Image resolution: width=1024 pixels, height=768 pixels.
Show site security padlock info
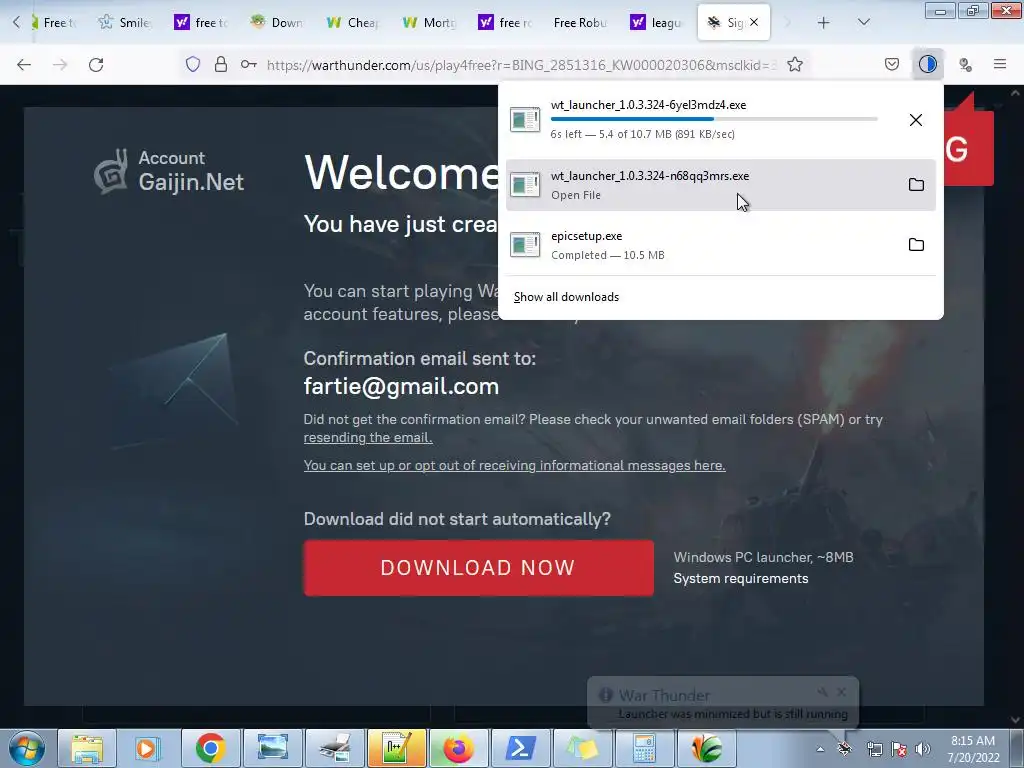221,64
